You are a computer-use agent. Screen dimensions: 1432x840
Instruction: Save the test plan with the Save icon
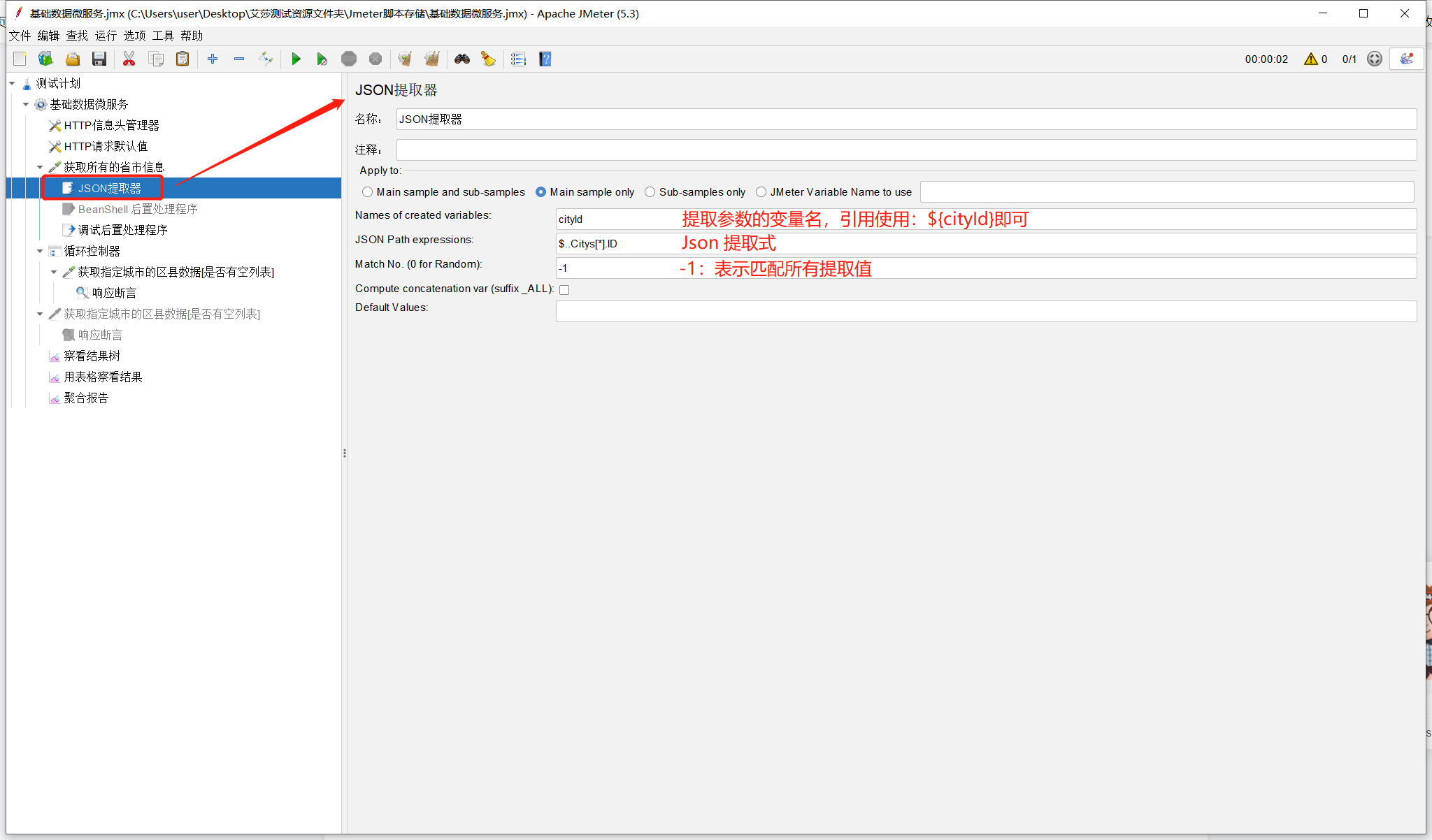pyautogui.click(x=99, y=59)
